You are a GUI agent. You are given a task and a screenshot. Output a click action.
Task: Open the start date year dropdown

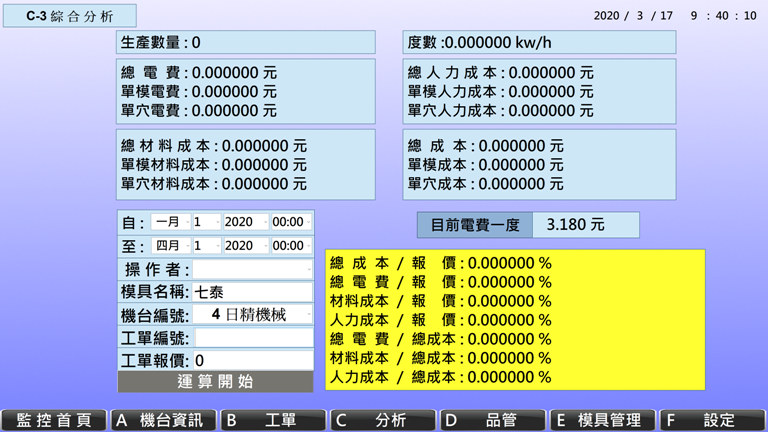(x=245, y=222)
